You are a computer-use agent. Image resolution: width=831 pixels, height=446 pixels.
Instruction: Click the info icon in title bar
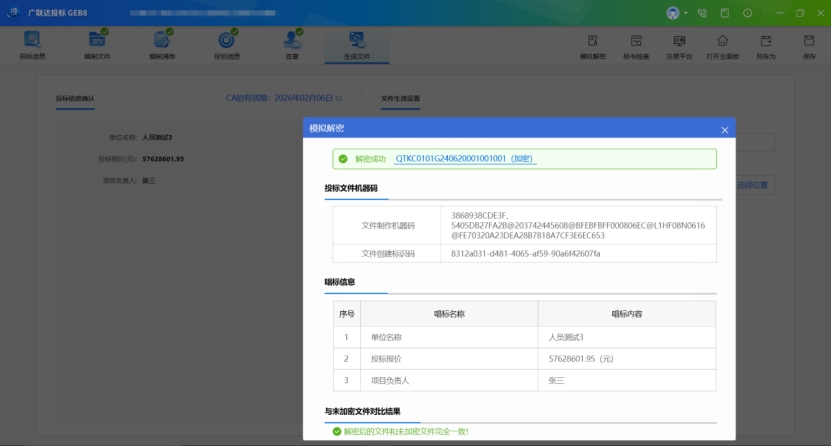[747, 13]
